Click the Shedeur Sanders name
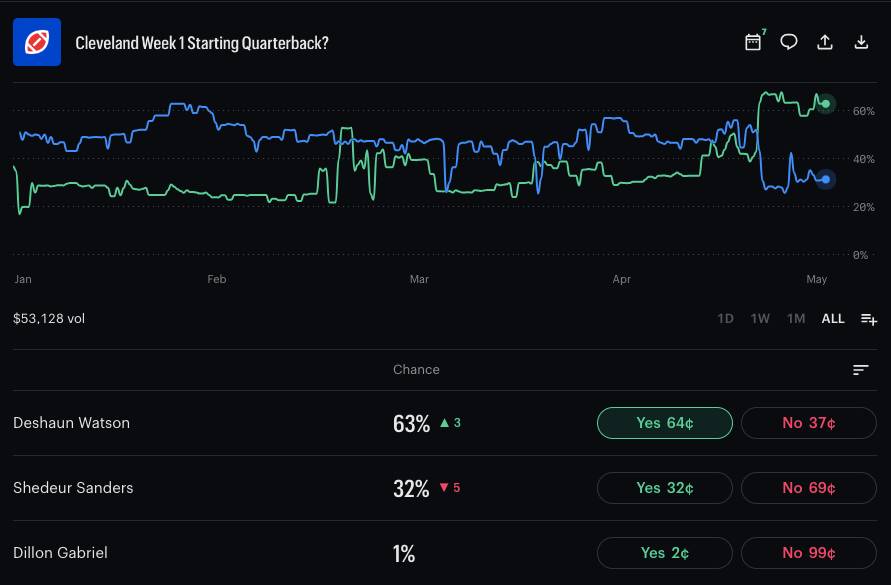 pos(73,488)
